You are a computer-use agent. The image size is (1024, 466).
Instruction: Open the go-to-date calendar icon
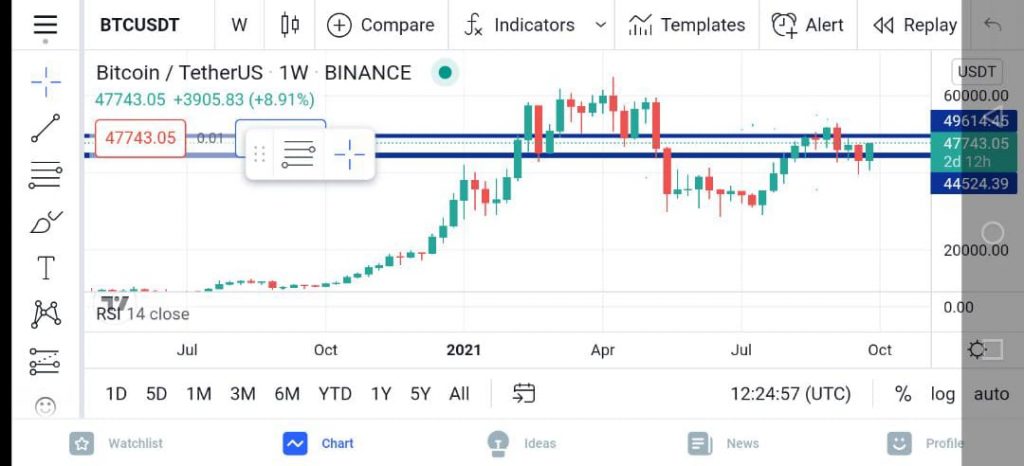(x=524, y=393)
